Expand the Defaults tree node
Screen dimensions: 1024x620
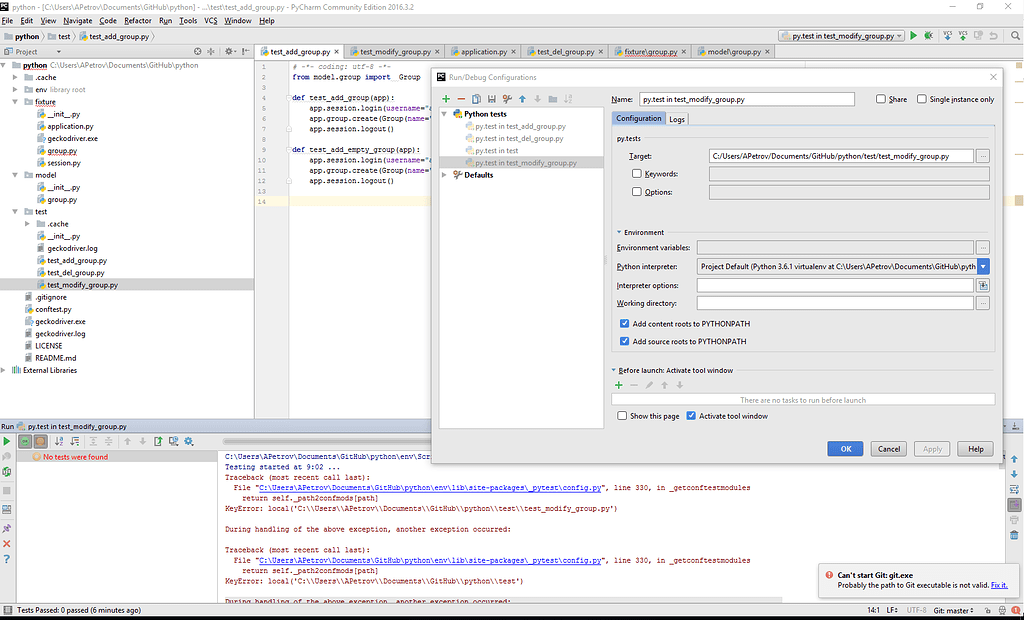coord(445,175)
